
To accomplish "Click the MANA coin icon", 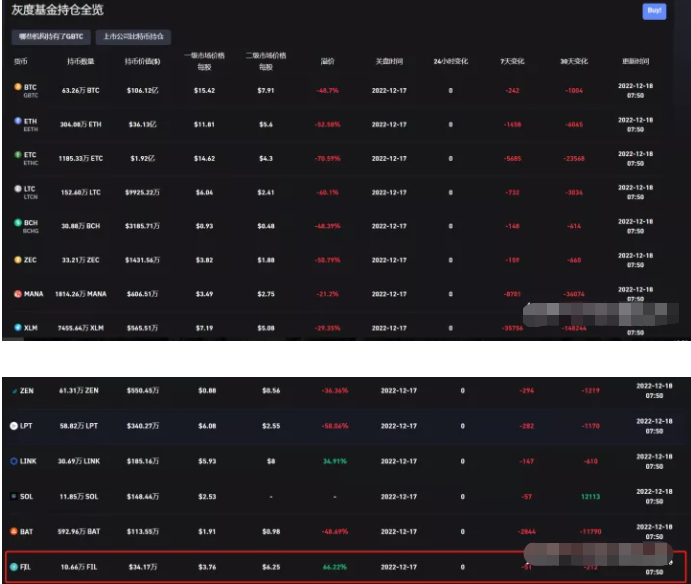I will click(x=17, y=293).
